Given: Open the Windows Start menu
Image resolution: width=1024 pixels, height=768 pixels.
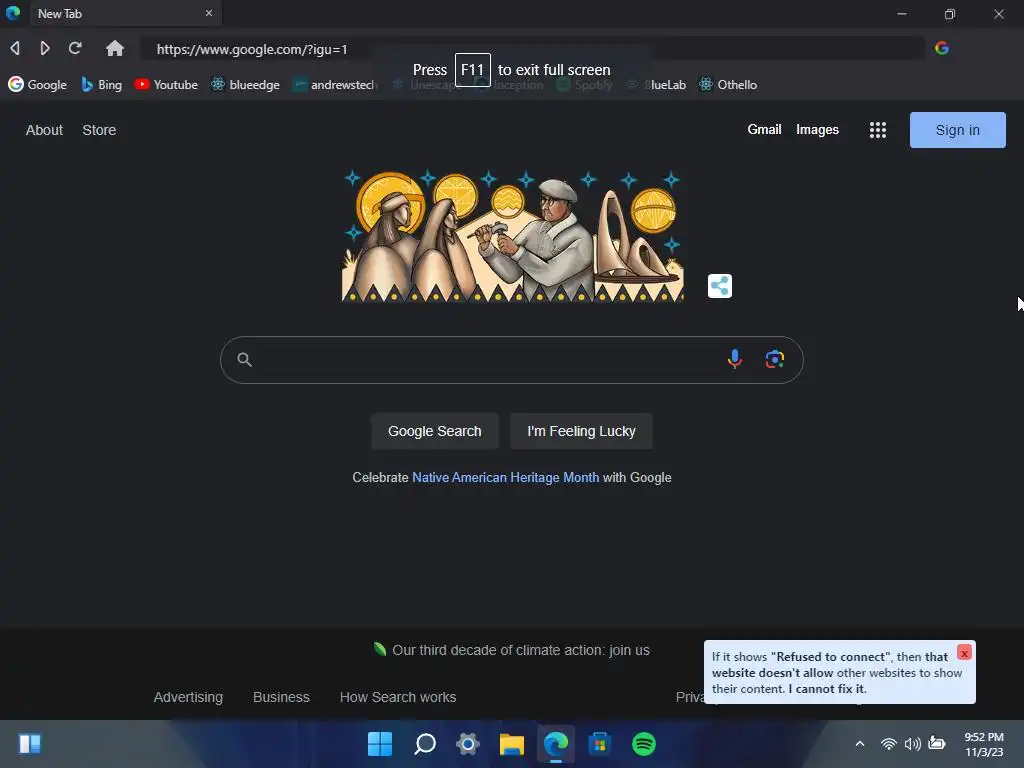Looking at the screenshot, I should click(380, 744).
